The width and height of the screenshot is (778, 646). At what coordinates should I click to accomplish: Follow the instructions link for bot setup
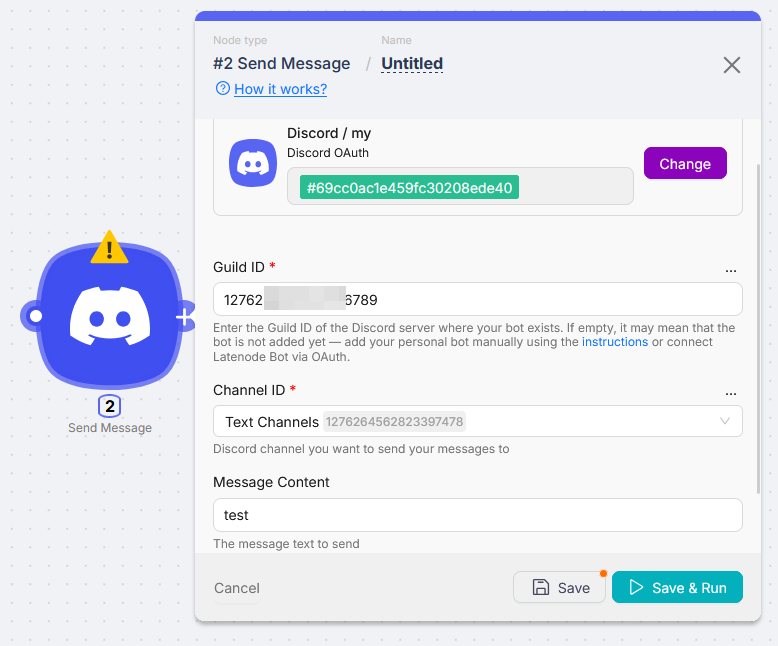point(615,342)
